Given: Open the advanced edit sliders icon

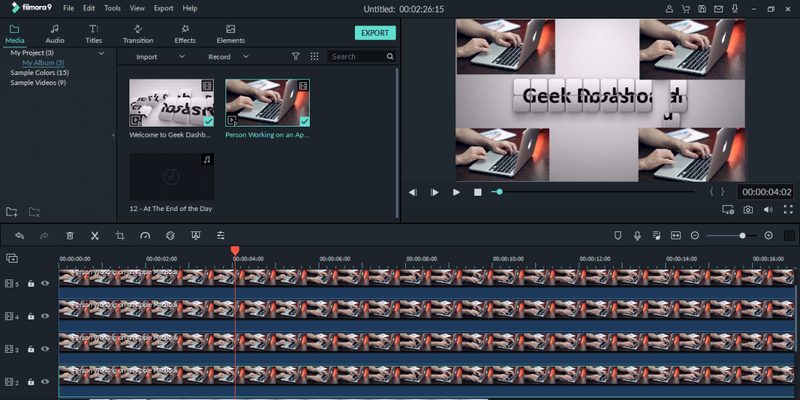Looking at the screenshot, I should pyautogui.click(x=220, y=236).
